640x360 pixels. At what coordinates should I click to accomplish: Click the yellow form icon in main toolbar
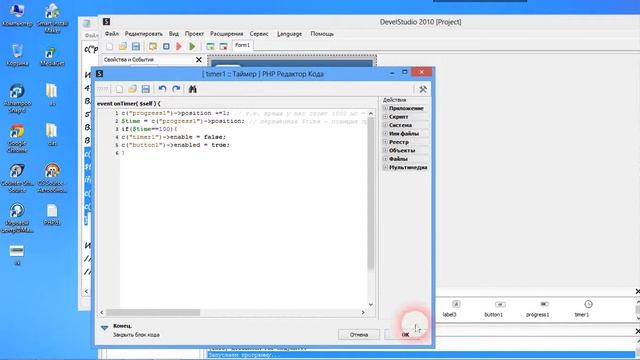(153, 47)
